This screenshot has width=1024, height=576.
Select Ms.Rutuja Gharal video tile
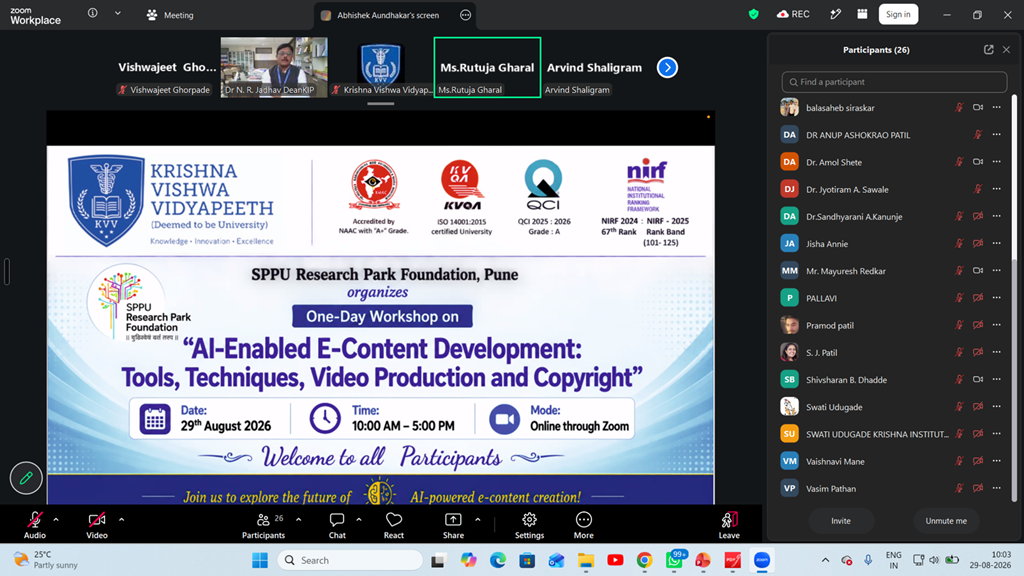pos(487,67)
